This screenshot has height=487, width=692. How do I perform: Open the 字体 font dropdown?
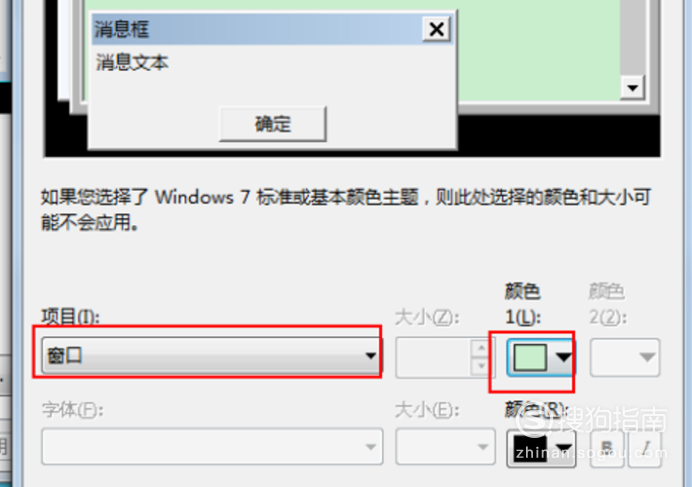tap(212, 446)
